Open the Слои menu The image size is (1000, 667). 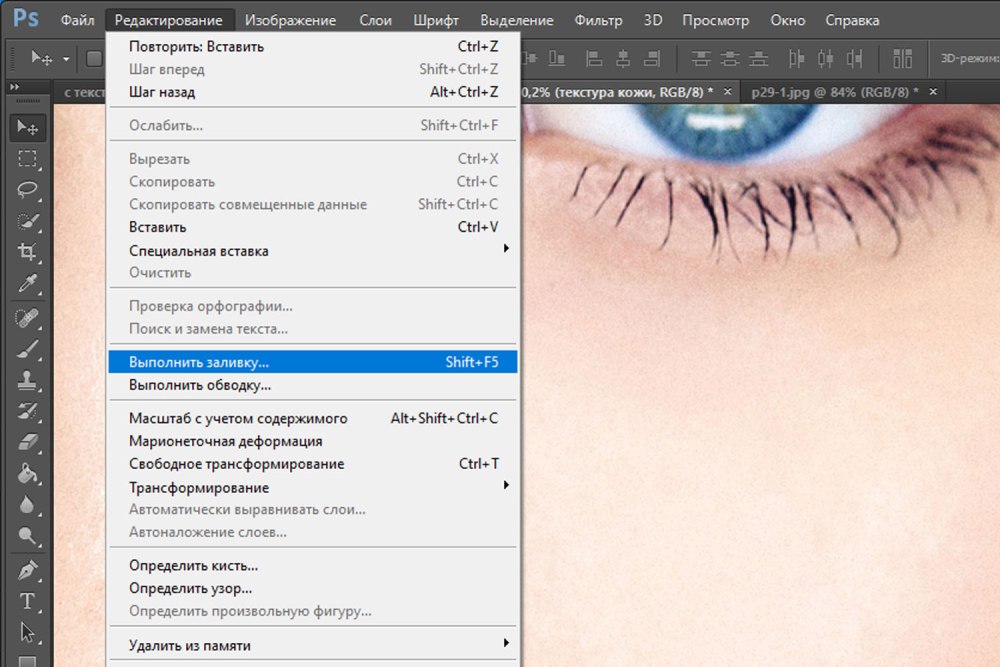[x=375, y=20]
